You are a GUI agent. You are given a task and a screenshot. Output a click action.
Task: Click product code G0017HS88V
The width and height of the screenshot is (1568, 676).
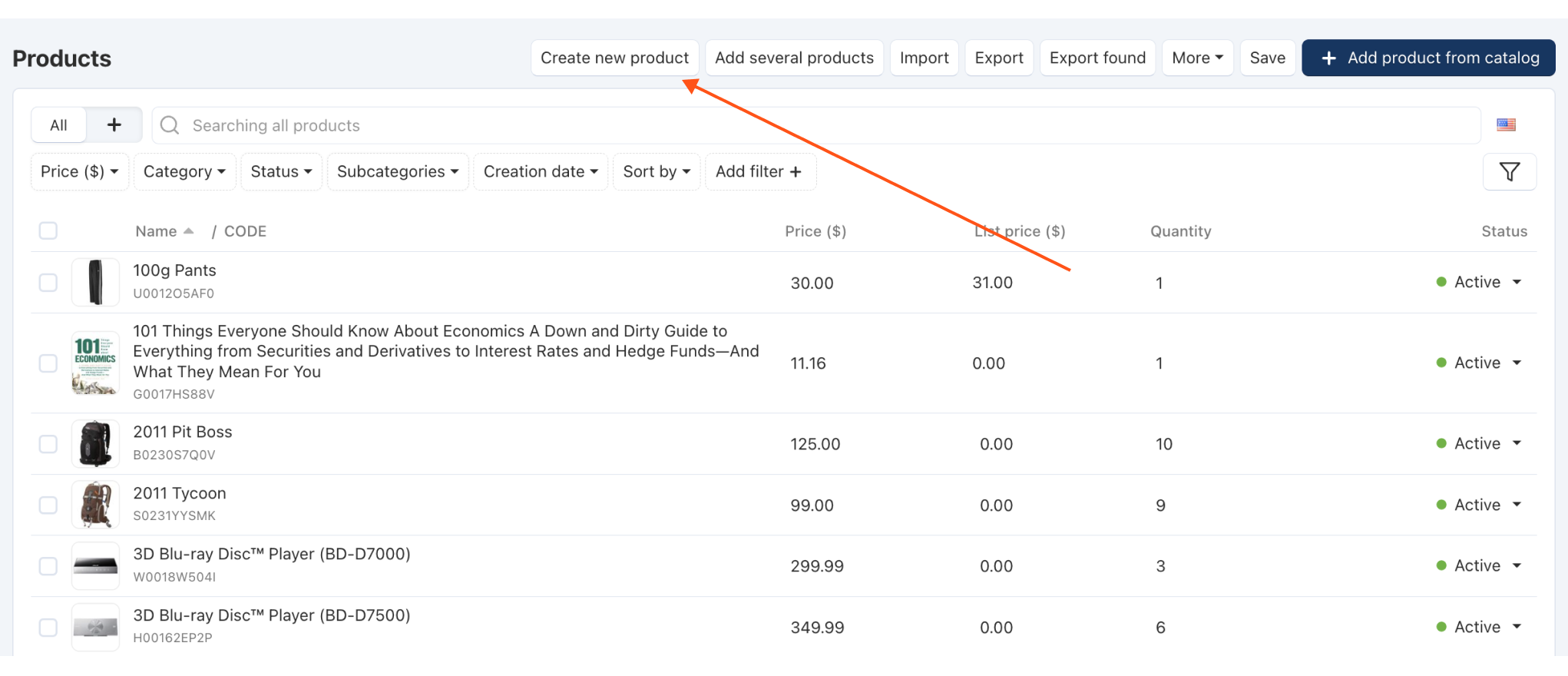pos(174,394)
